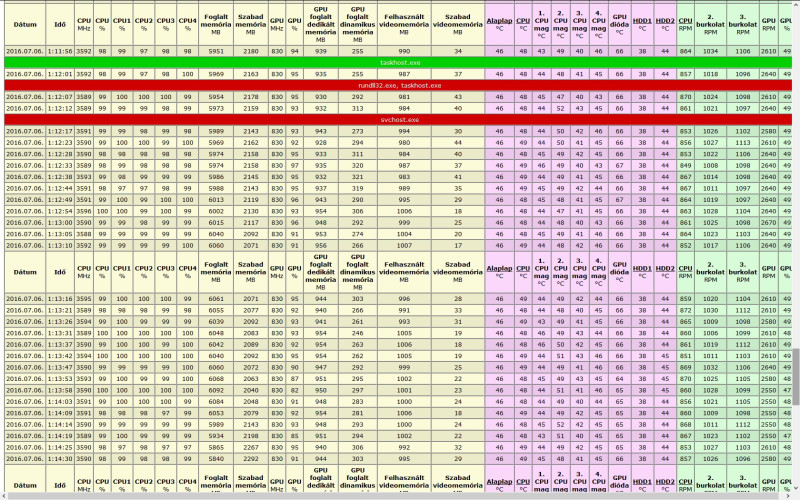
Task: Select GPU percent value 82
Action: pyautogui.click(x=294, y=390)
